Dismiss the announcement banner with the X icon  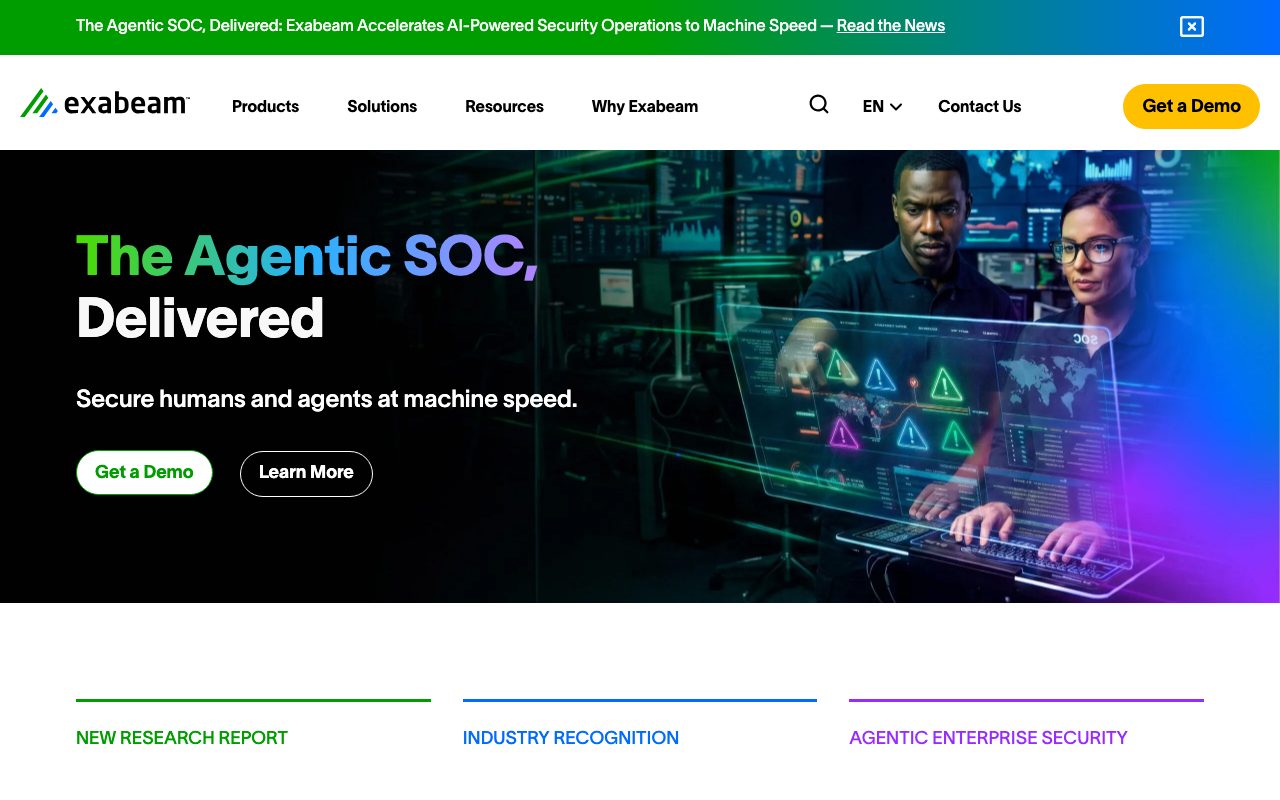1191,27
